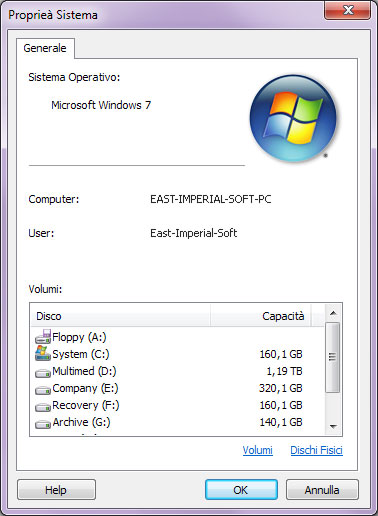
Task: Select the Archive (G:) row text
Action: [81, 422]
